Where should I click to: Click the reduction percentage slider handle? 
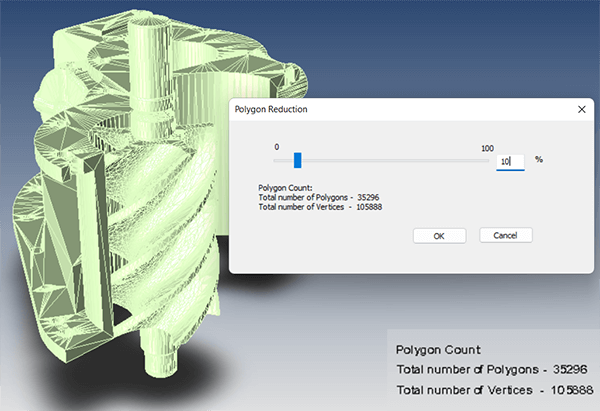[x=297, y=160]
